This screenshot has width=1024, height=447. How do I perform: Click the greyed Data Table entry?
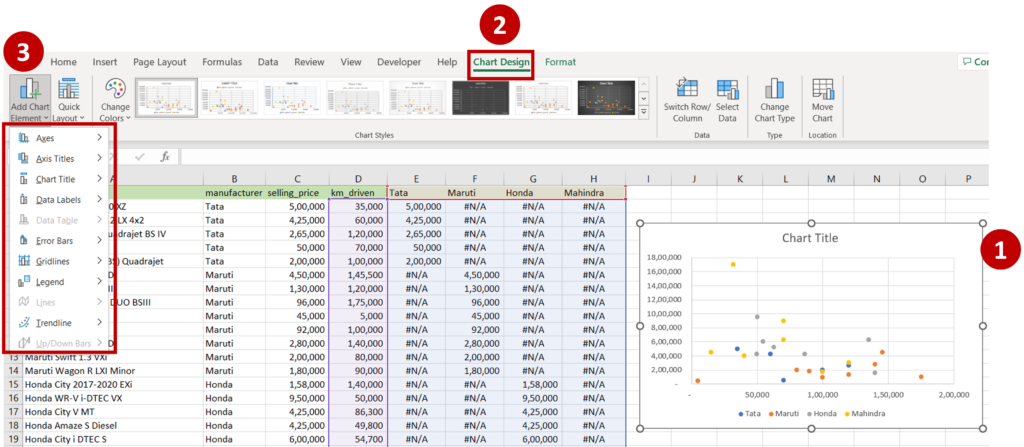pyautogui.click(x=60, y=220)
